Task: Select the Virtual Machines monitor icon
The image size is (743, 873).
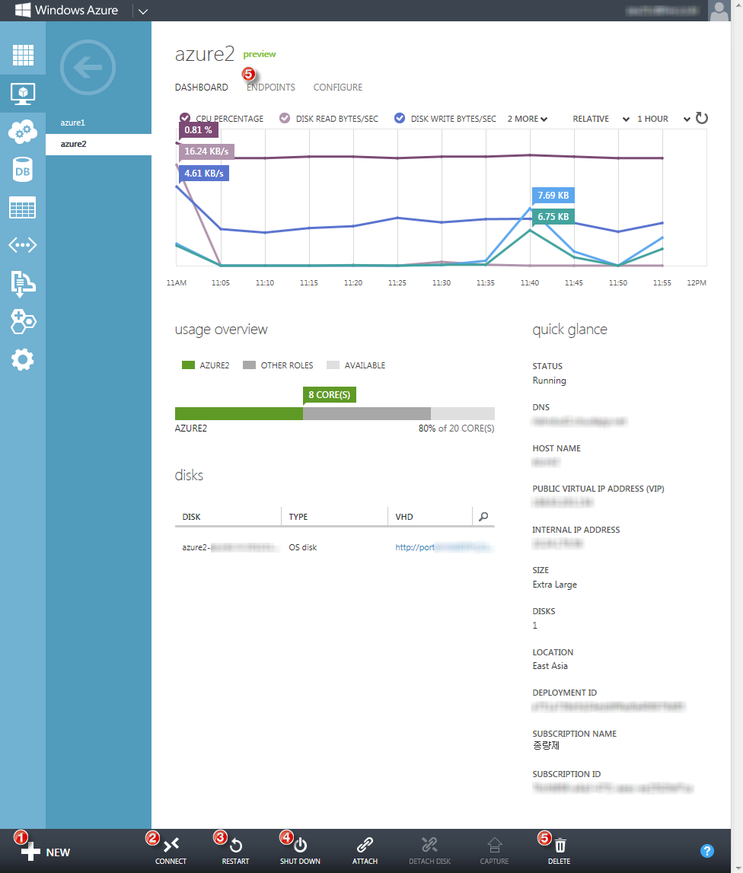Action: click(x=23, y=94)
